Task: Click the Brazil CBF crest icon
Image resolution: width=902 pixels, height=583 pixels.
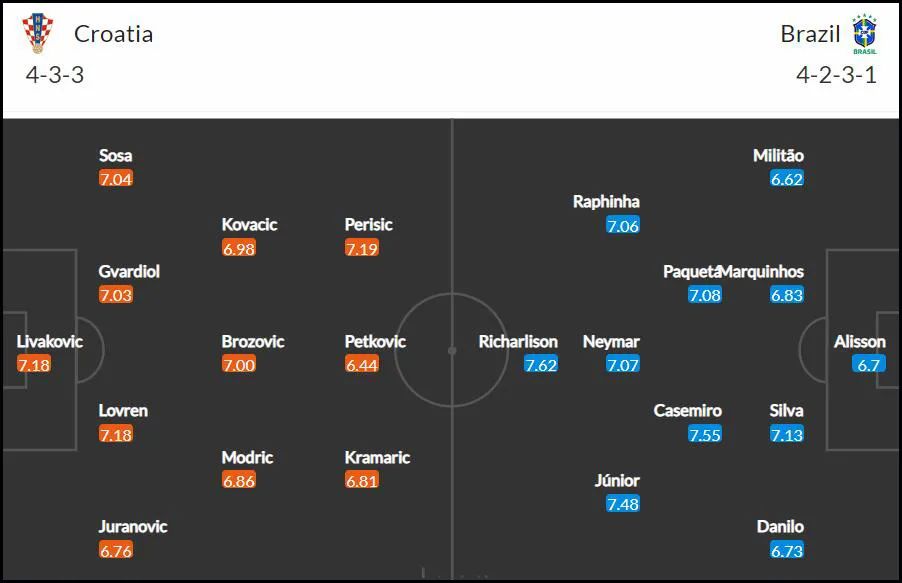Action: (864, 34)
